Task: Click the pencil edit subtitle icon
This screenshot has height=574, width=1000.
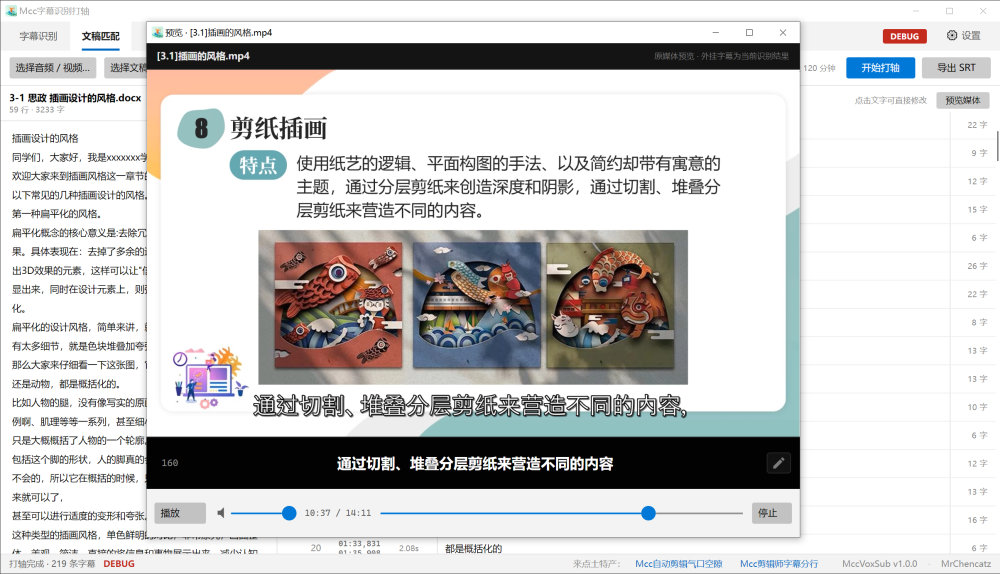Action: pyautogui.click(x=778, y=463)
